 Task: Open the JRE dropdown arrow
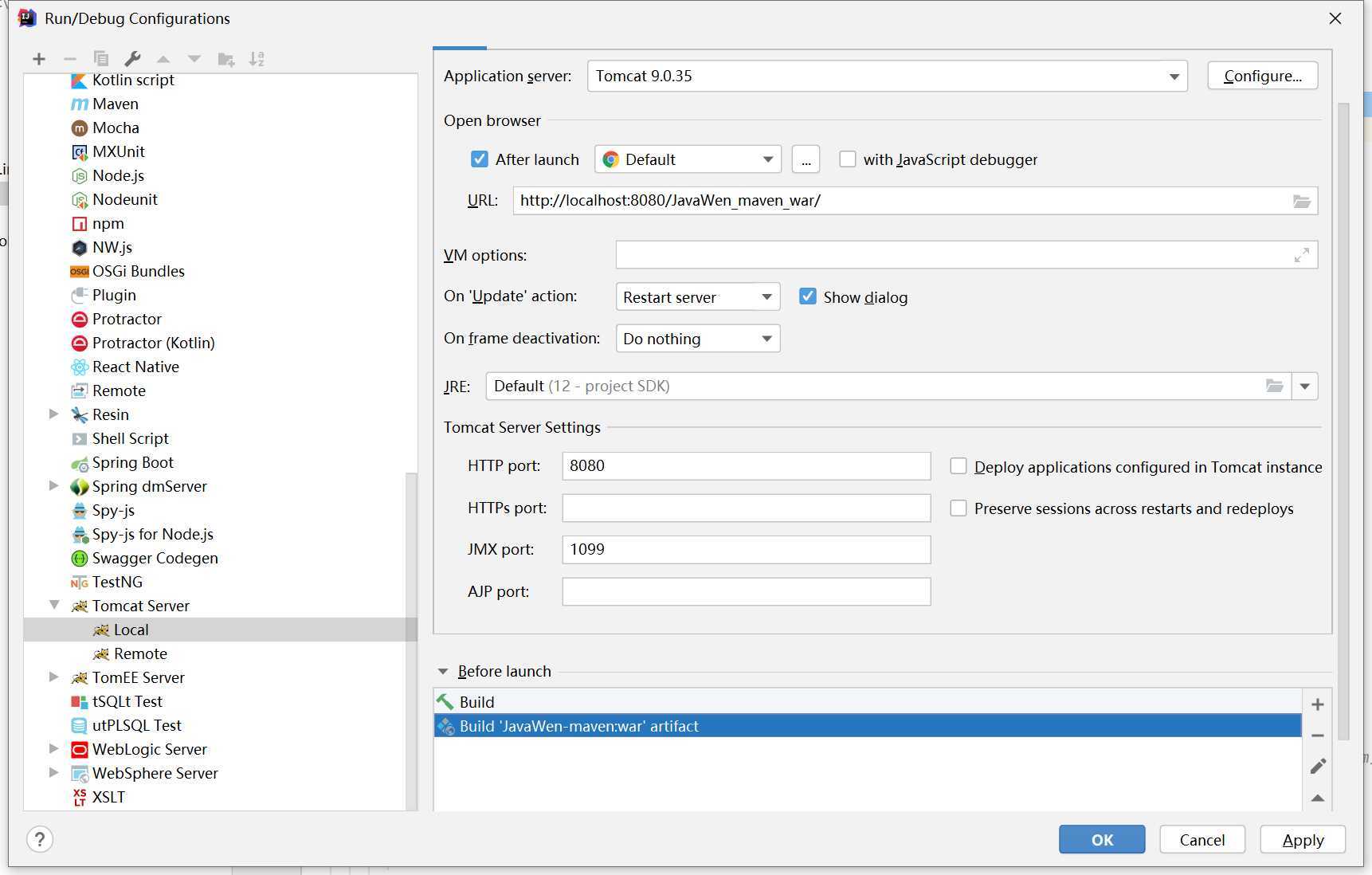(x=1305, y=386)
